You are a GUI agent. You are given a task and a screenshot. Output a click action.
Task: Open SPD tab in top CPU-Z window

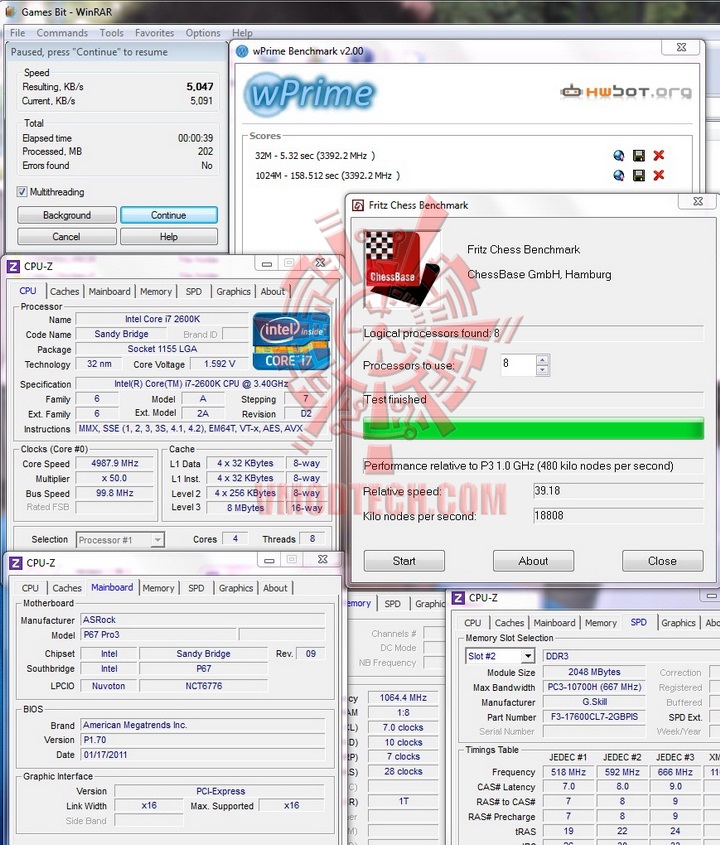pyautogui.click(x=194, y=292)
